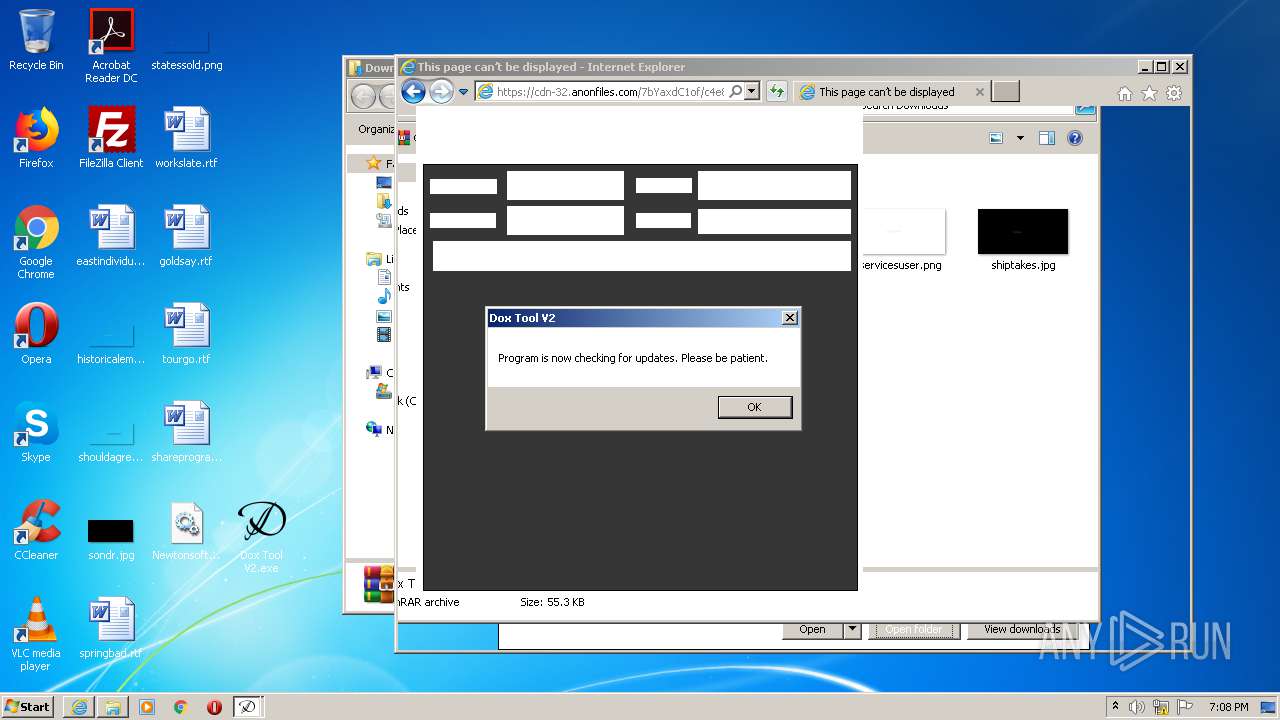Launch the CCleaner desktop shortcut
The image size is (1280, 720).
[x=36, y=530]
